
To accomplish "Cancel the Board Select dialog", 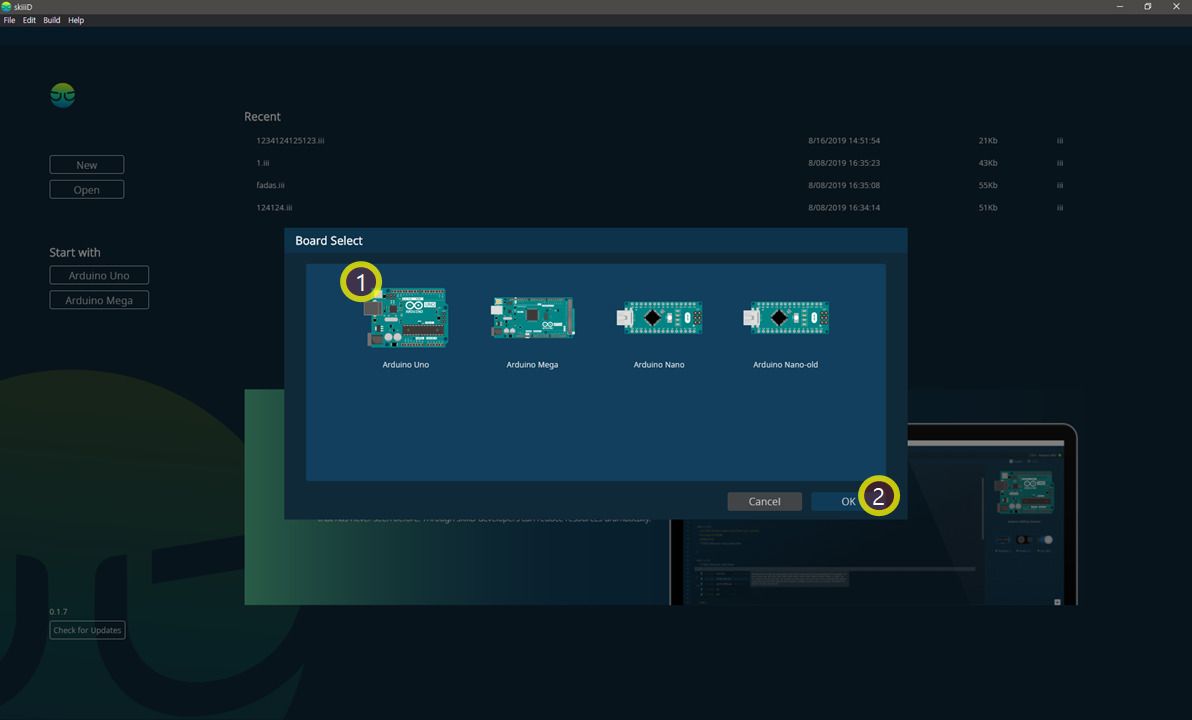I will click(x=764, y=501).
